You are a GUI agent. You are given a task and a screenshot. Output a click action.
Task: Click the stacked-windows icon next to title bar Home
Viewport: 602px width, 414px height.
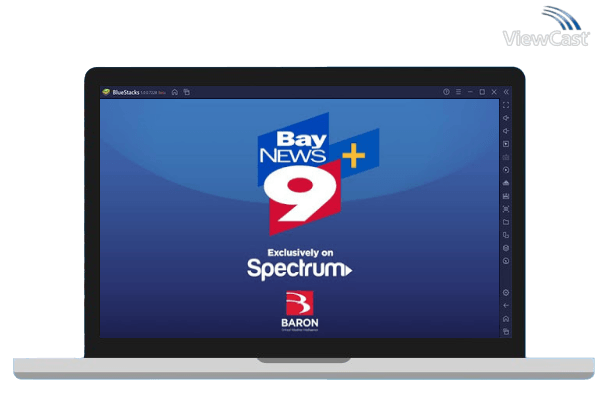tap(187, 92)
